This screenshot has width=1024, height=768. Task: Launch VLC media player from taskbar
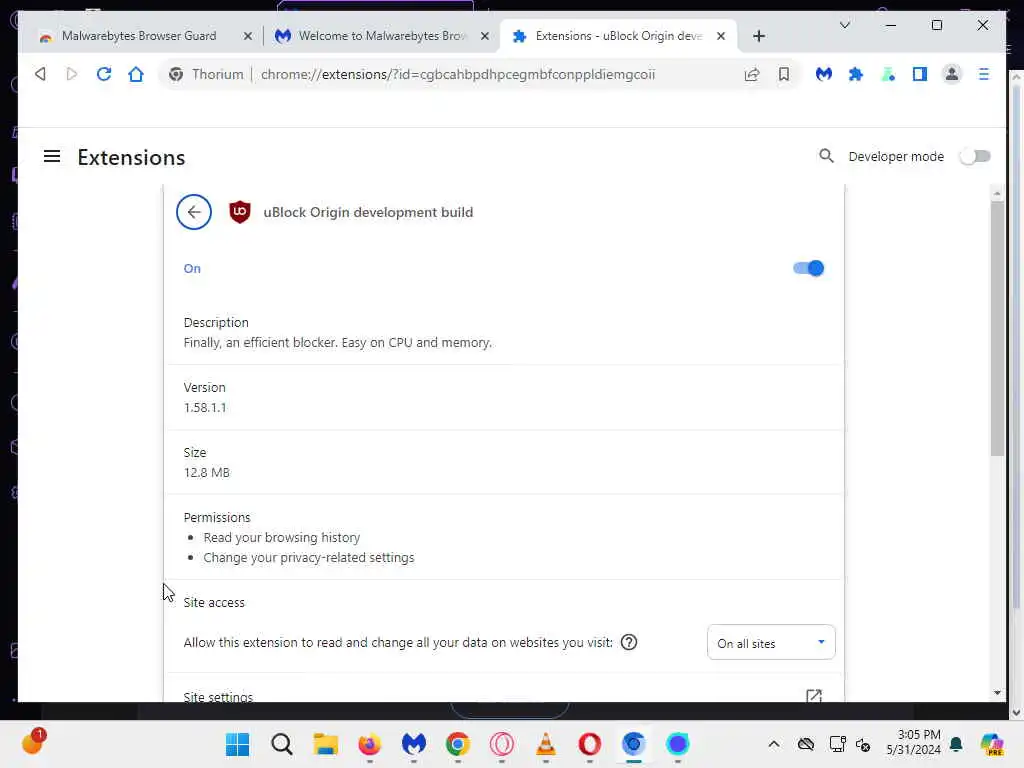click(x=545, y=744)
